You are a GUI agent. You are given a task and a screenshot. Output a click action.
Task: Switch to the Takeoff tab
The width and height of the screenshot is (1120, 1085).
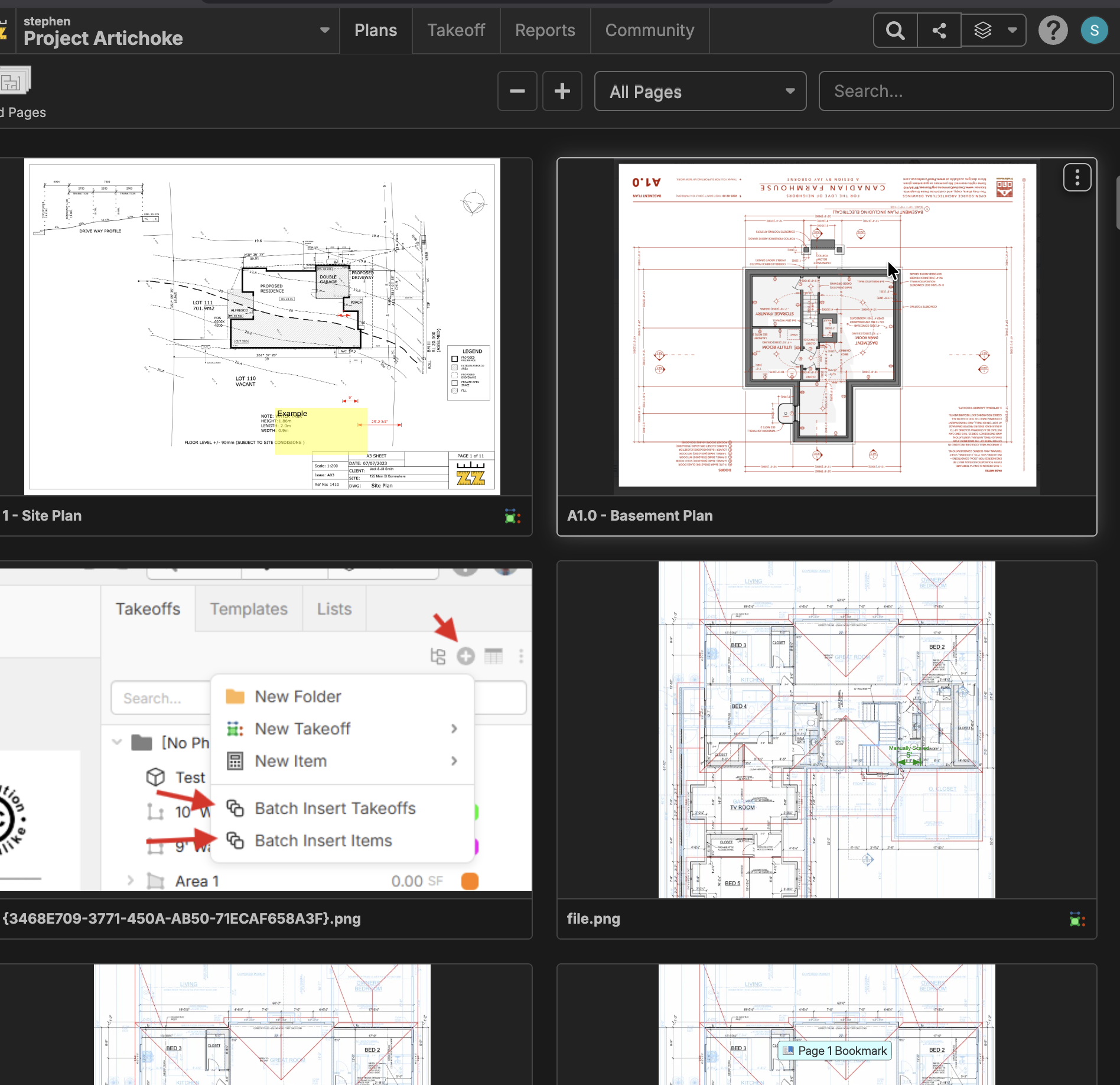[x=455, y=31]
